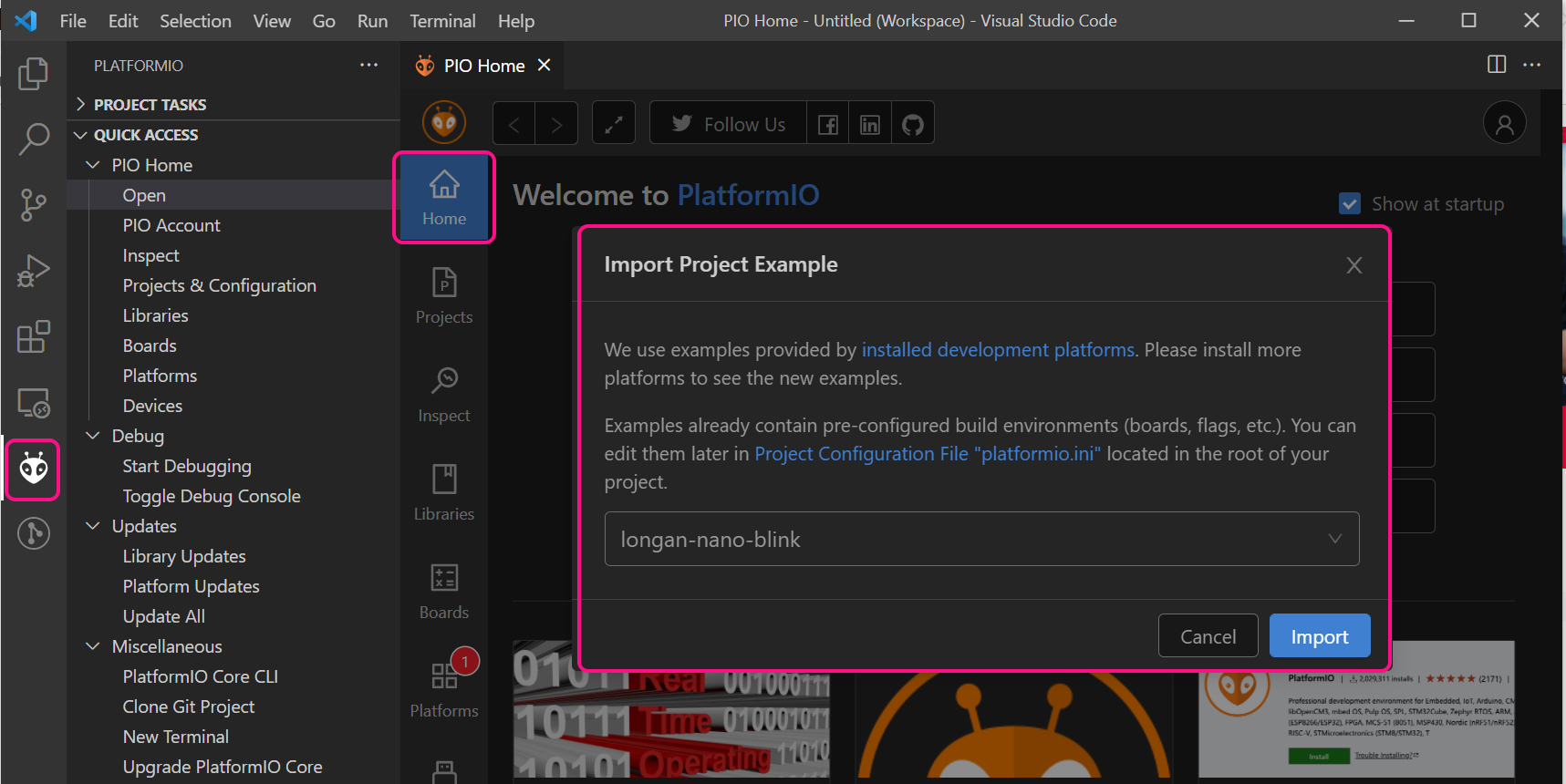Open Inspect in the PIO sidebar
This screenshot has height=784, width=1566.
tap(444, 395)
